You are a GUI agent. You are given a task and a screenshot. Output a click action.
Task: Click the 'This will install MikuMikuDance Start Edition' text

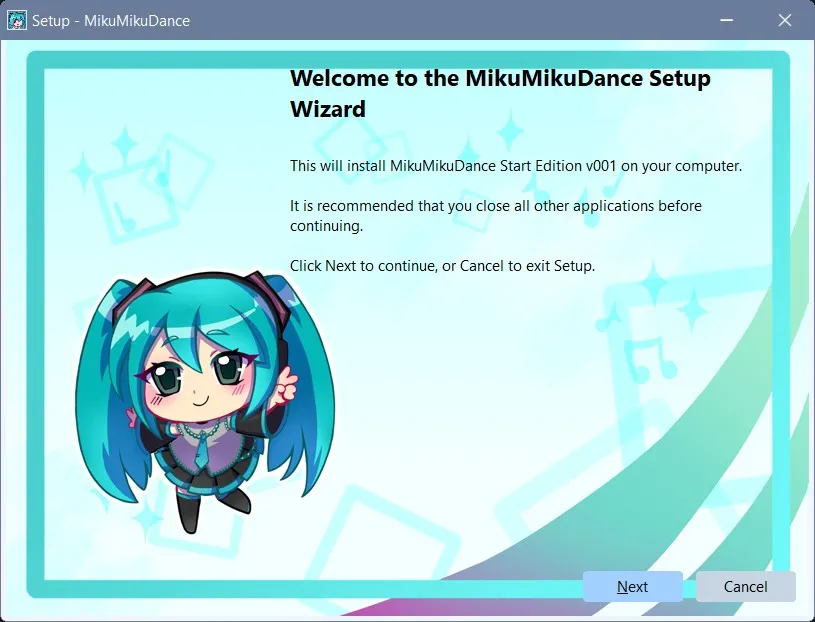(516, 166)
